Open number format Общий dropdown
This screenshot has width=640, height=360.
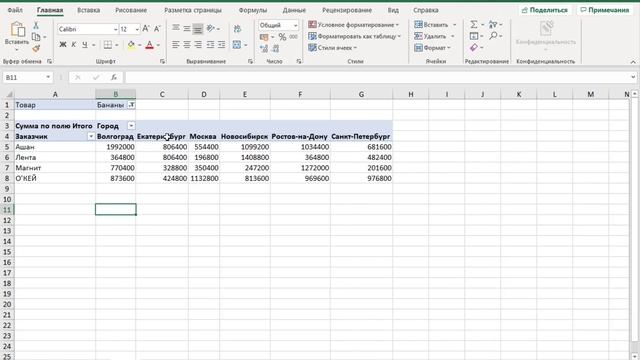tap(296, 25)
